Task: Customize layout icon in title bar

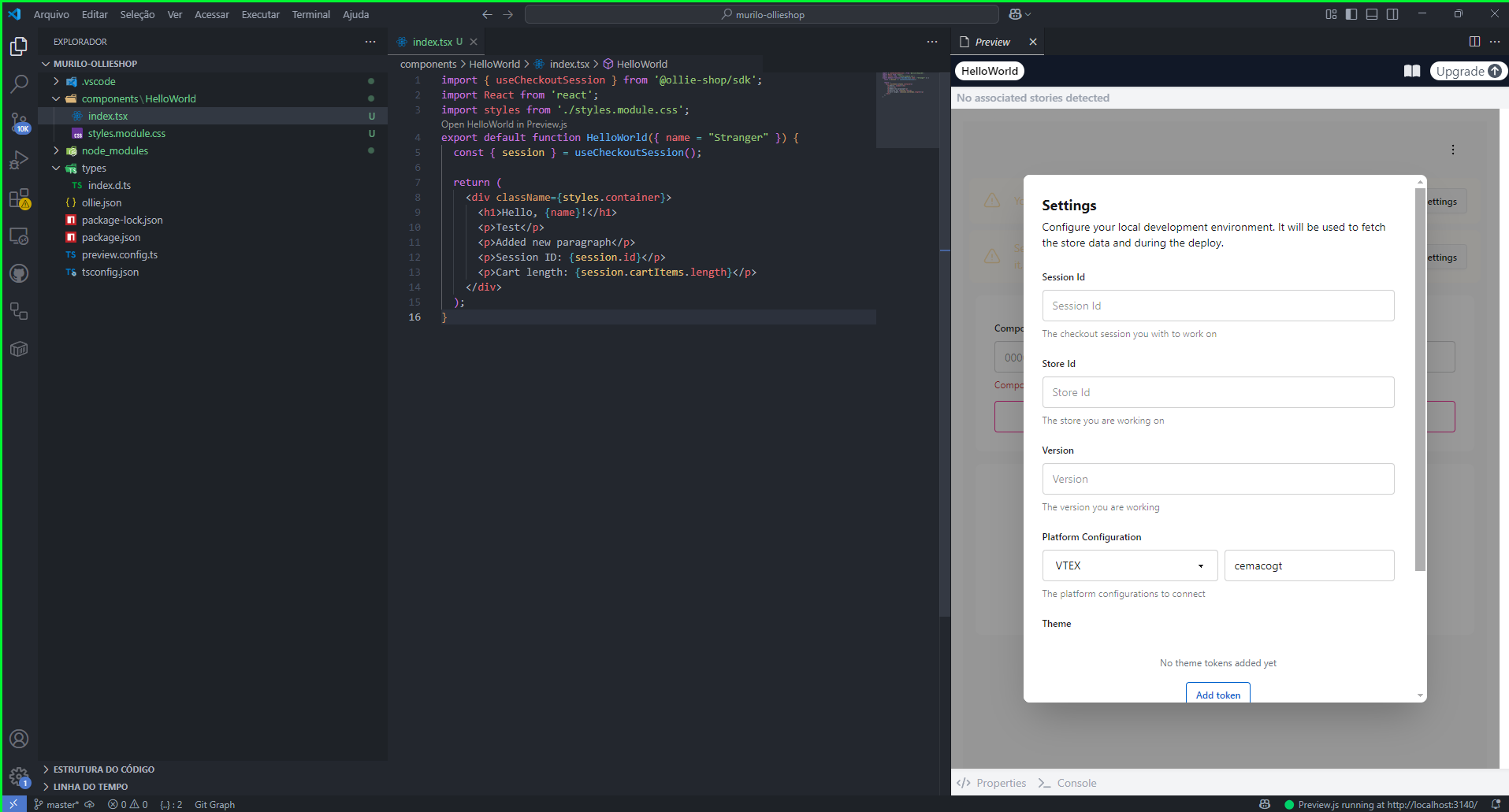Action: click(x=1331, y=14)
